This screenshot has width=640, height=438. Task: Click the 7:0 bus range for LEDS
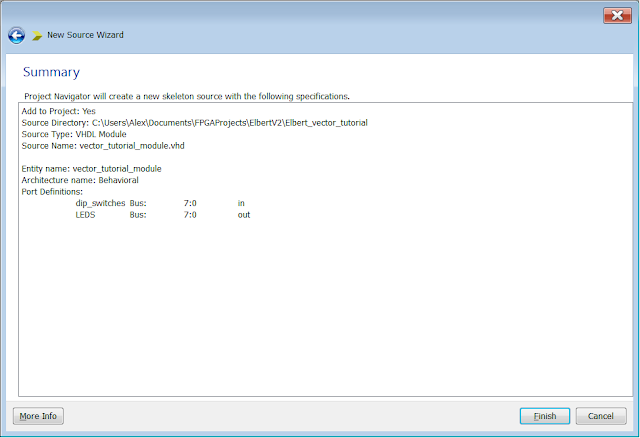click(190, 215)
